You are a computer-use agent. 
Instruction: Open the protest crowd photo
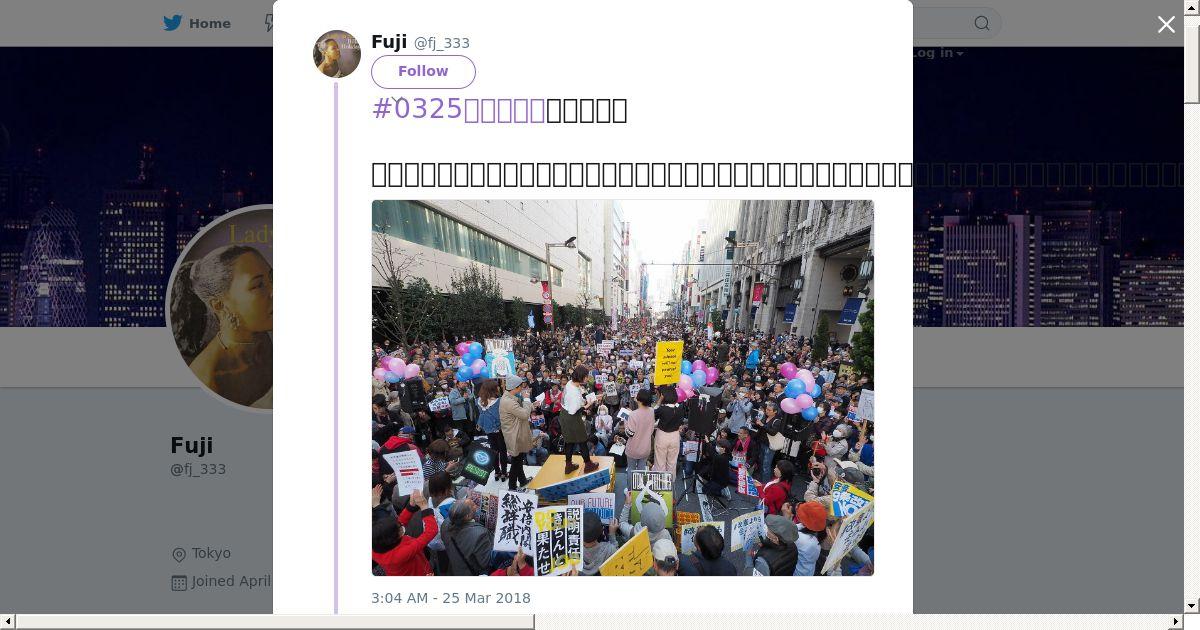click(x=623, y=388)
